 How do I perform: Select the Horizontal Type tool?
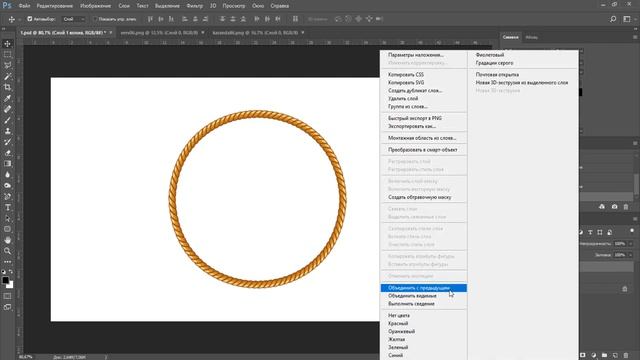tap(7, 207)
